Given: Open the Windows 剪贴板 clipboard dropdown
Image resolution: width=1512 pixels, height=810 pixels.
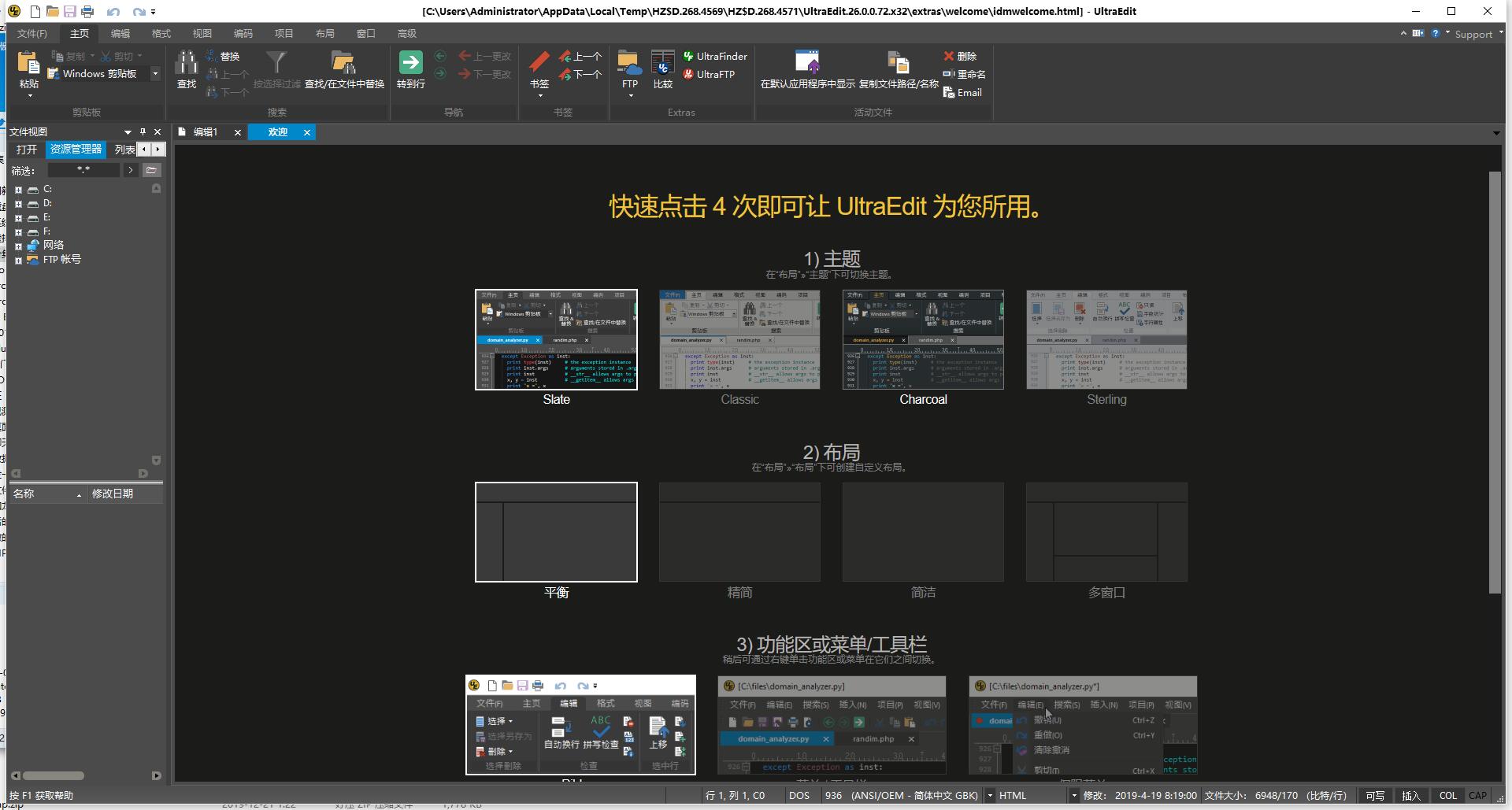Looking at the screenshot, I should [x=155, y=73].
